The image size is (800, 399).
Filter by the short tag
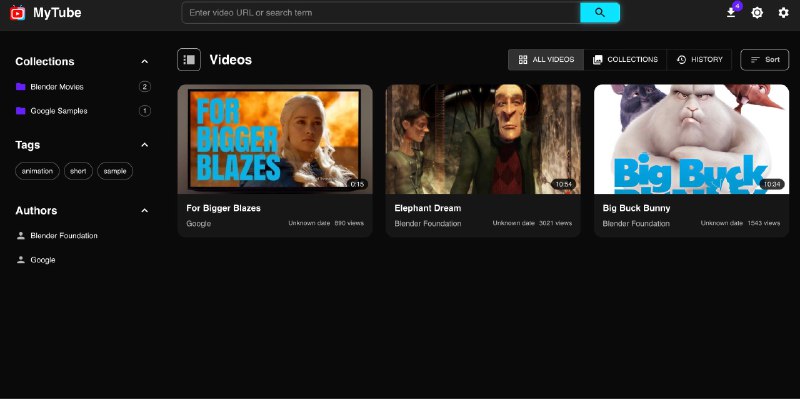click(78, 171)
